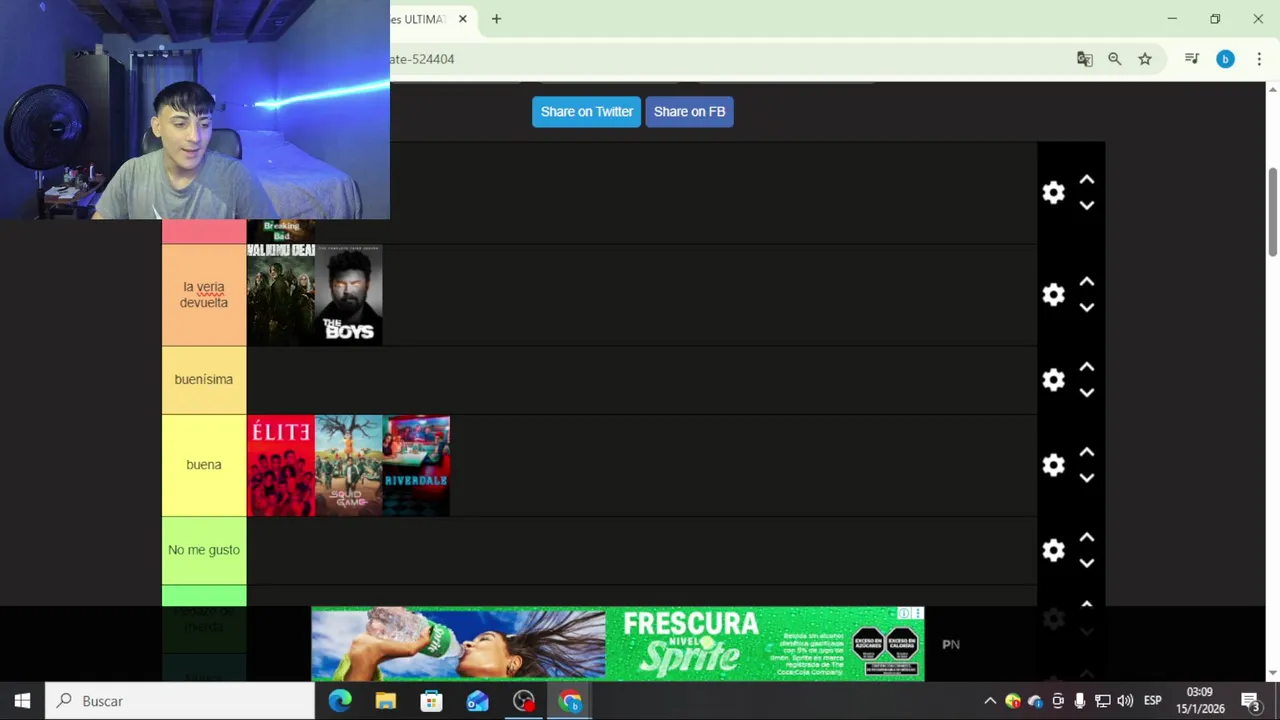Open network status tray icon
Image resolution: width=1280 pixels, height=720 pixels.
point(1102,701)
